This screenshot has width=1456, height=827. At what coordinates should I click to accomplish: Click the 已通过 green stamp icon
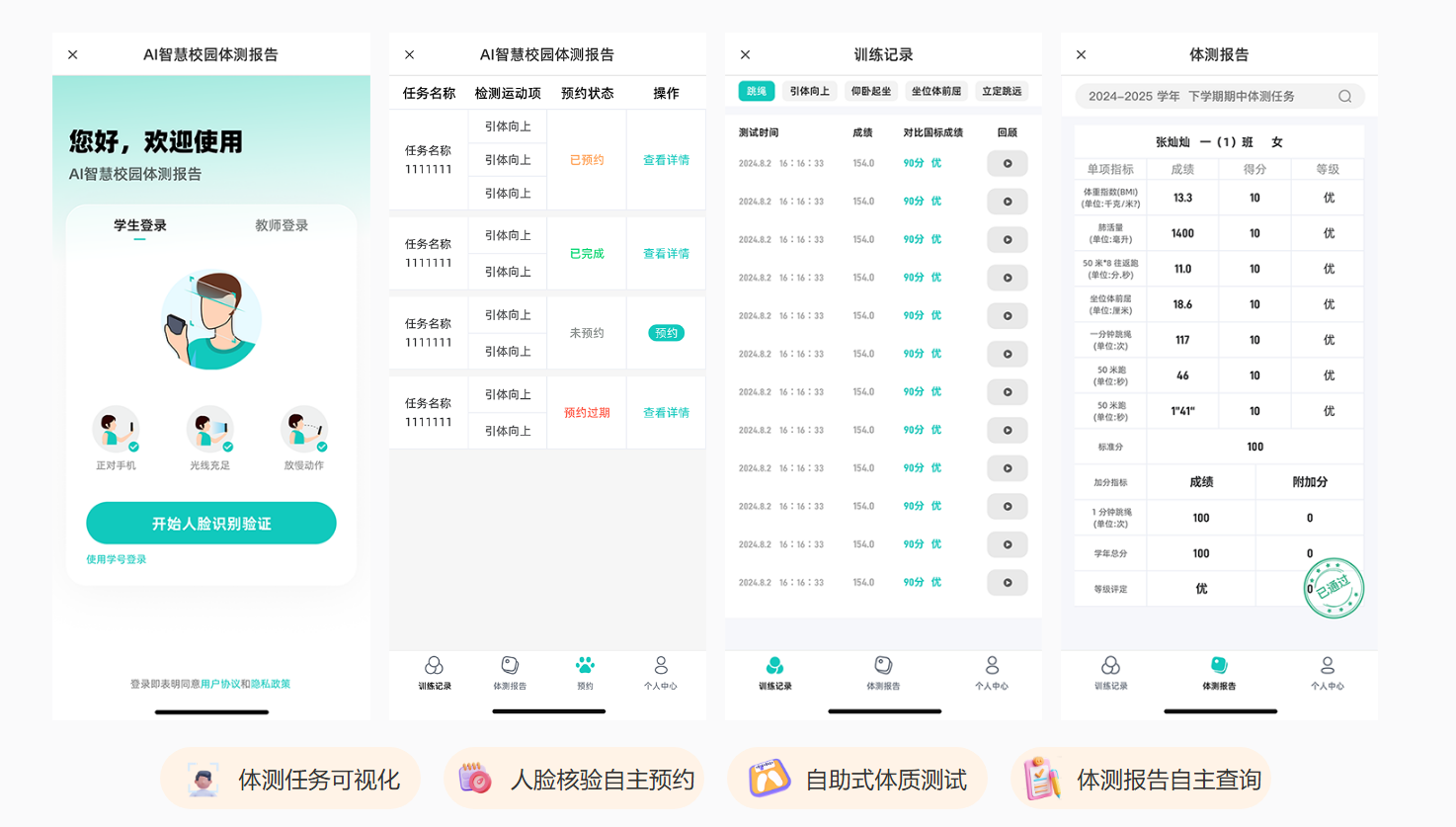pyautogui.click(x=1334, y=589)
